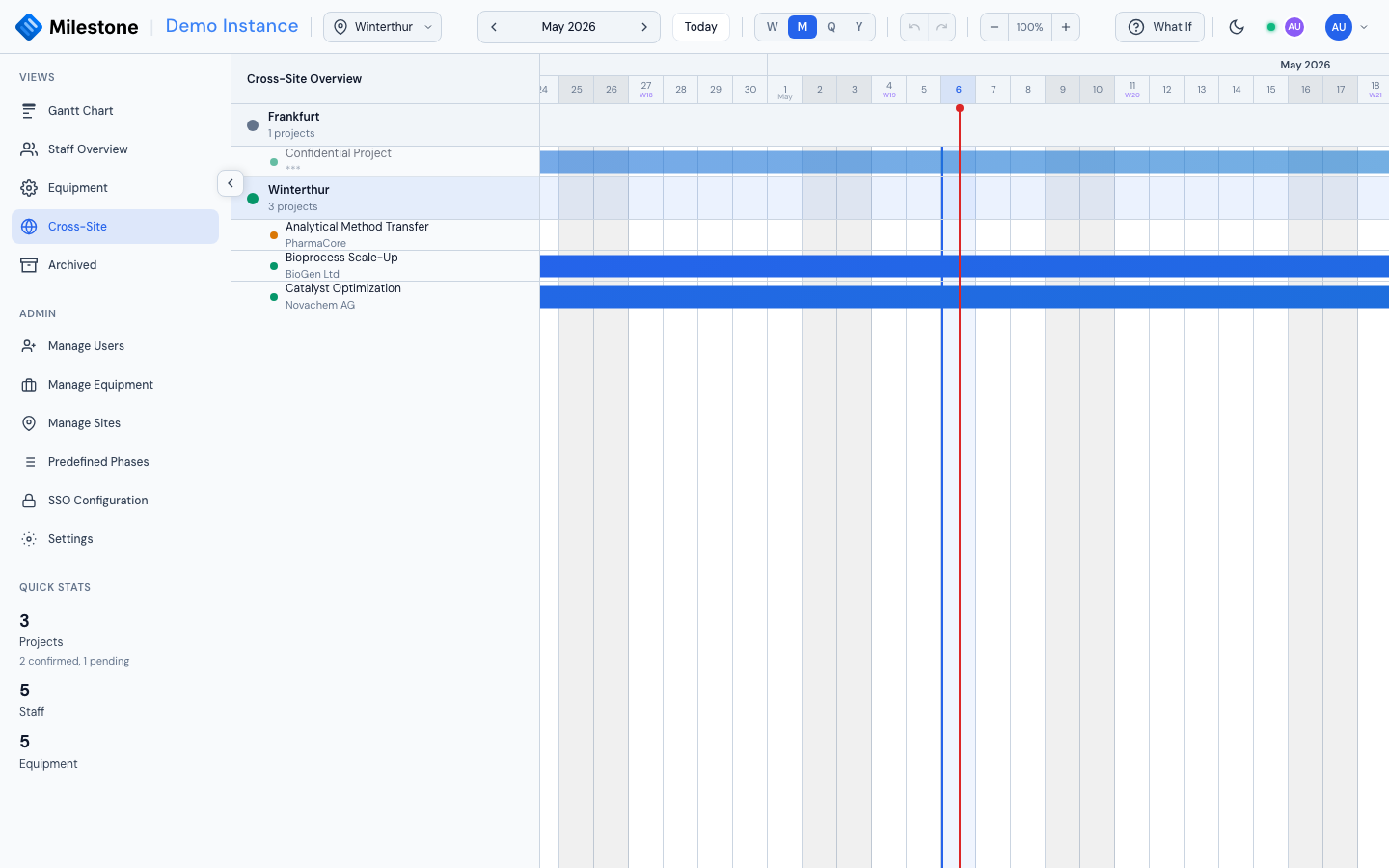1389x868 pixels.
Task: Click day 6 in timeline header
Action: pyautogui.click(x=959, y=90)
